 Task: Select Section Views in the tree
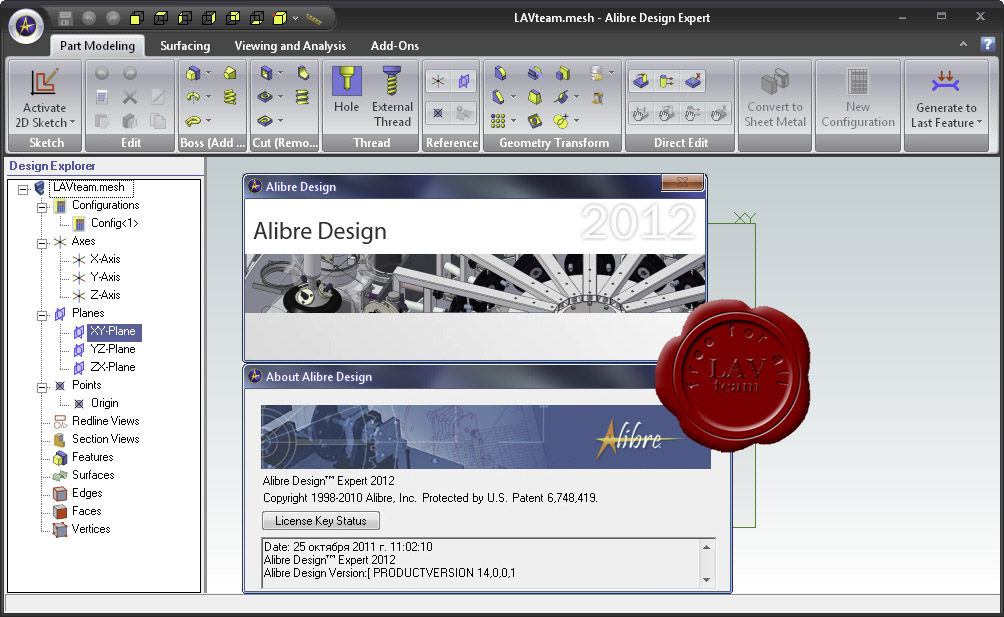[x=106, y=439]
